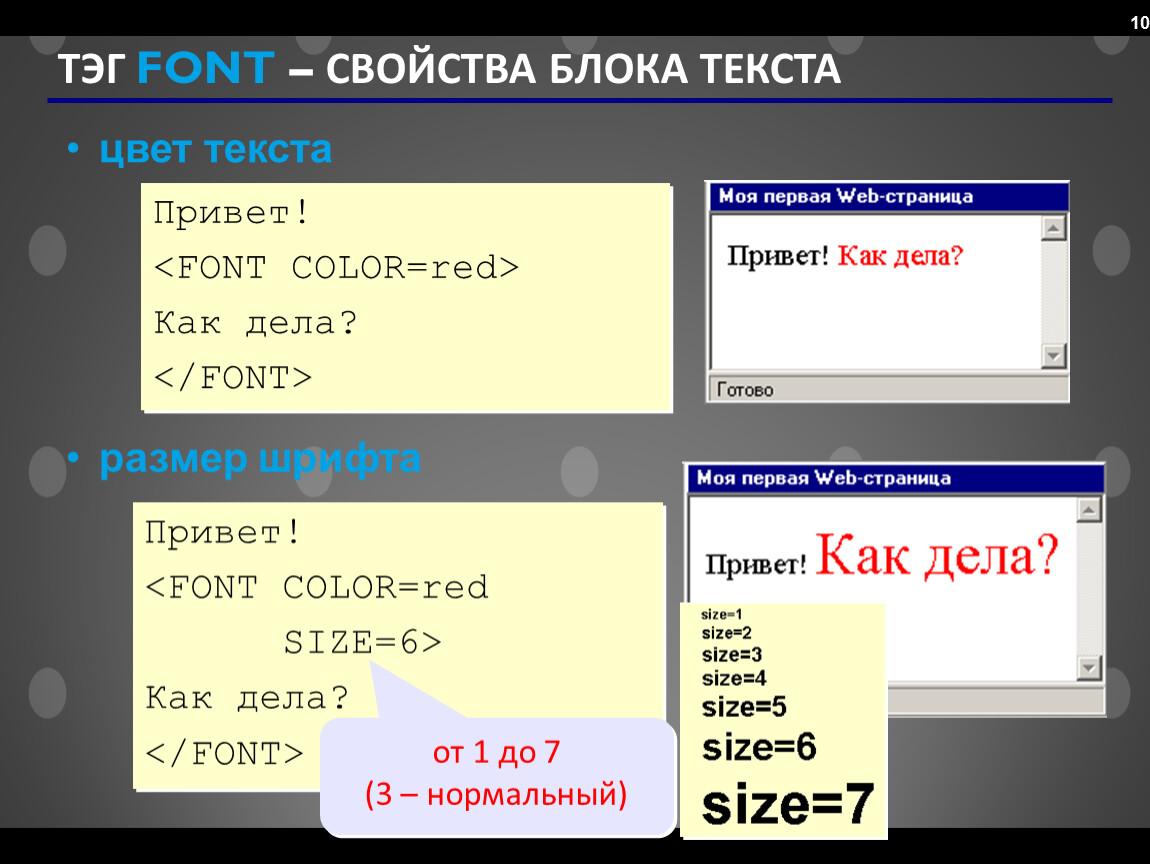Click '</FONT>' in the top code box
1150x864 pixels.
[x=232, y=378]
